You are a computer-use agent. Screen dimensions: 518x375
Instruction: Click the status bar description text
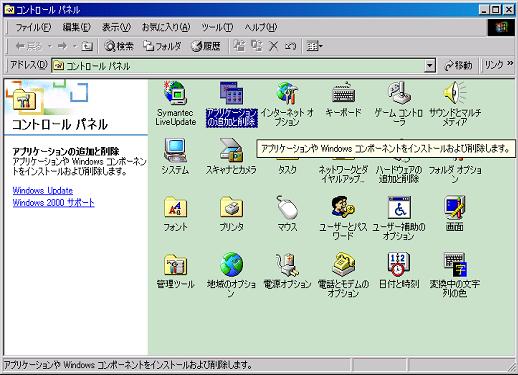pos(128,365)
